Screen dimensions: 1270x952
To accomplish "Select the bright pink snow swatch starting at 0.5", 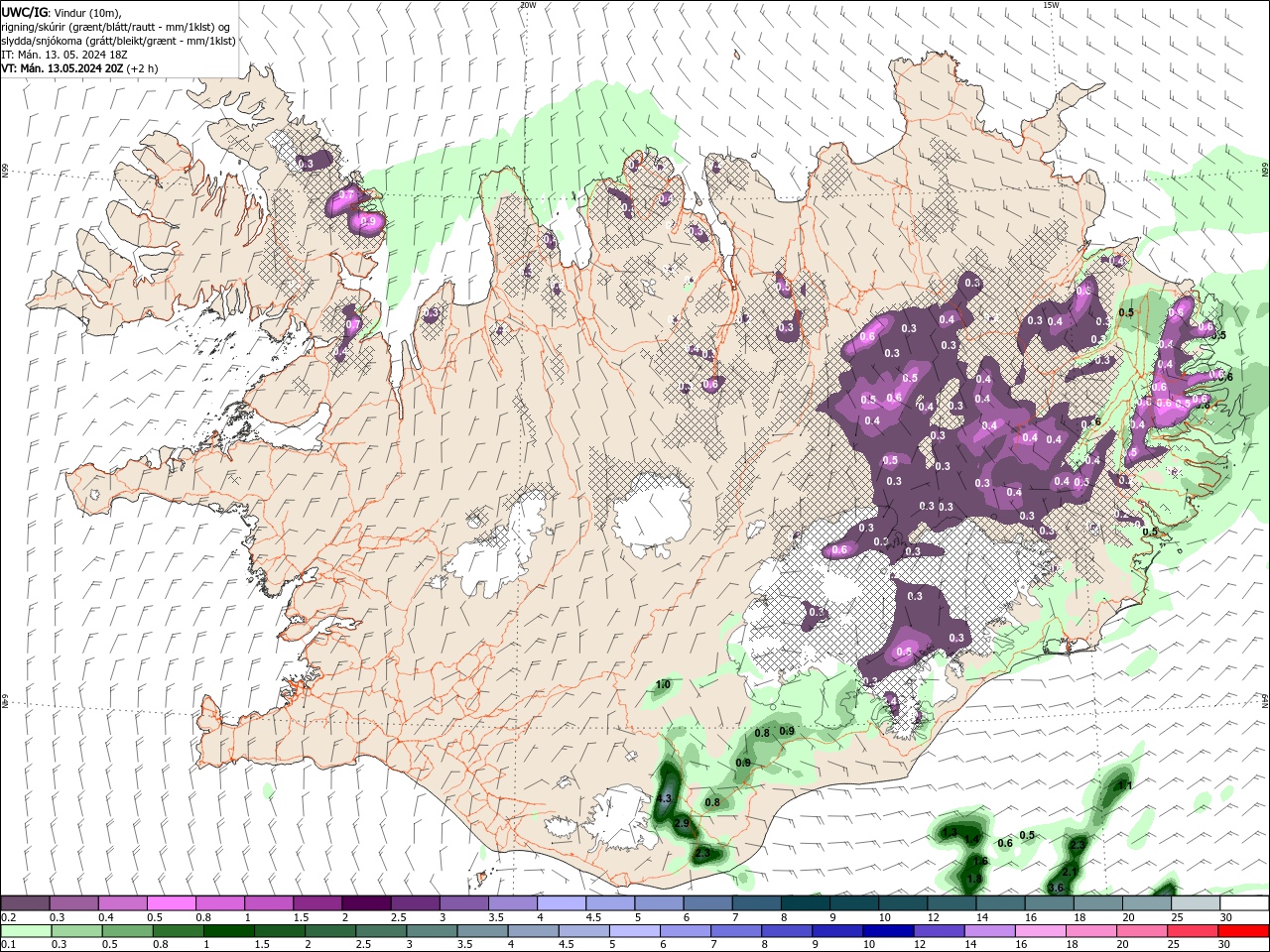I will pyautogui.click(x=171, y=903).
